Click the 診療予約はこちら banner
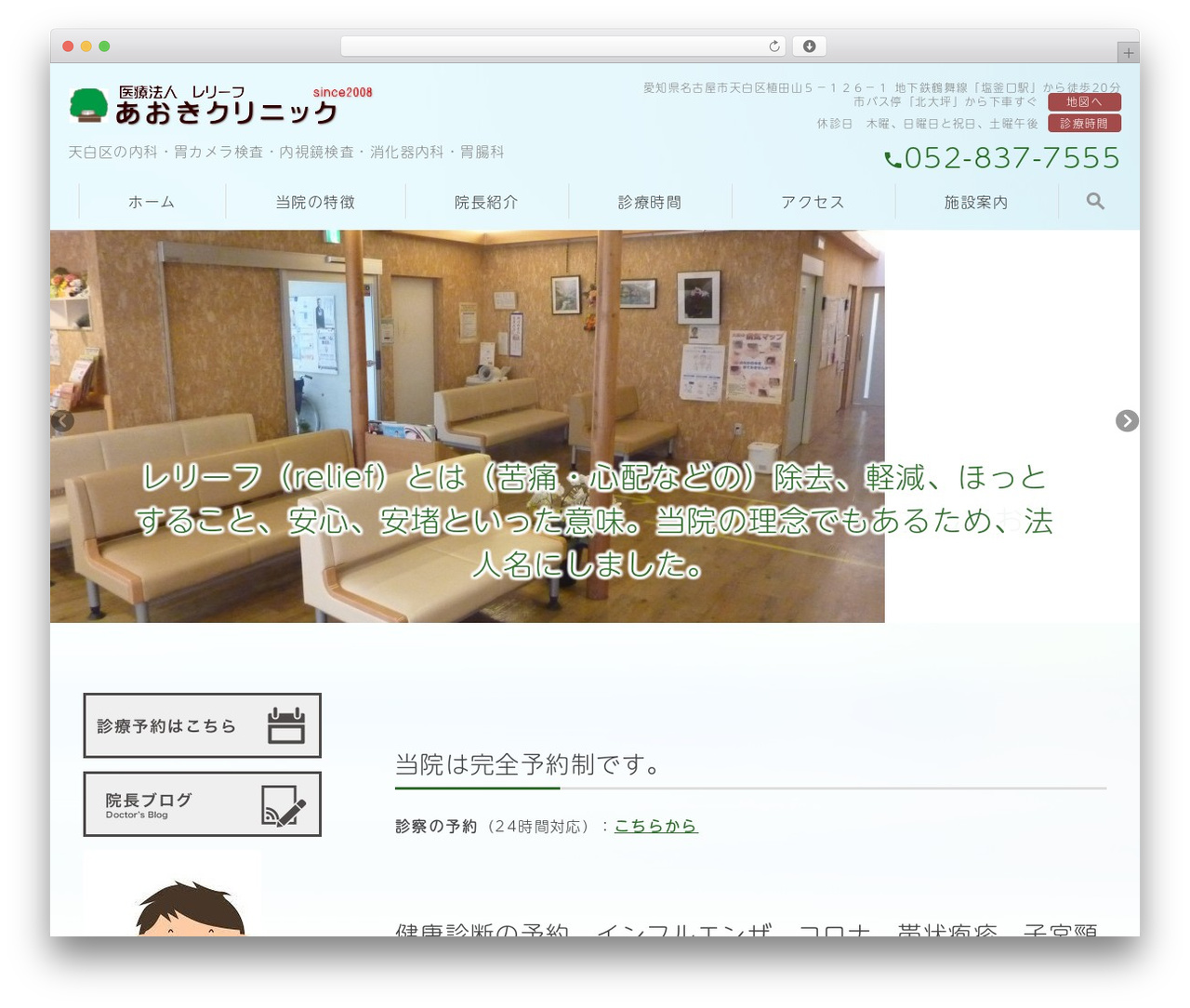Screen dimensions: 1190x1008 [203, 725]
